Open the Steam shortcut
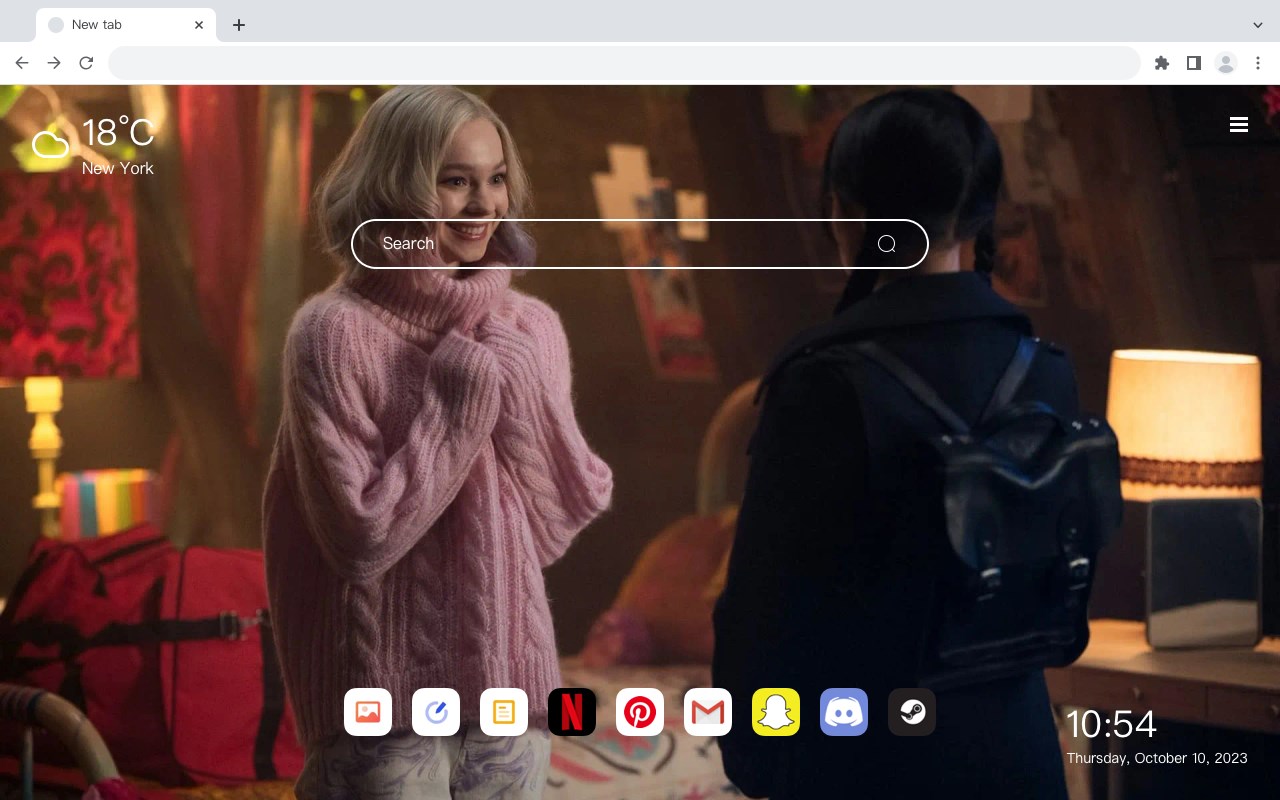This screenshot has width=1280, height=800. tap(912, 712)
